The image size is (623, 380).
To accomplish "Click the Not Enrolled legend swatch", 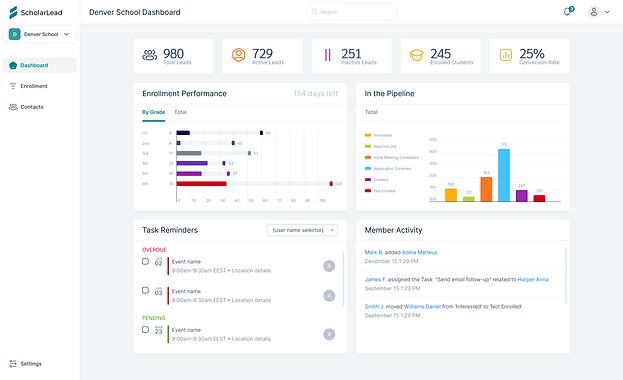I will (x=368, y=191).
